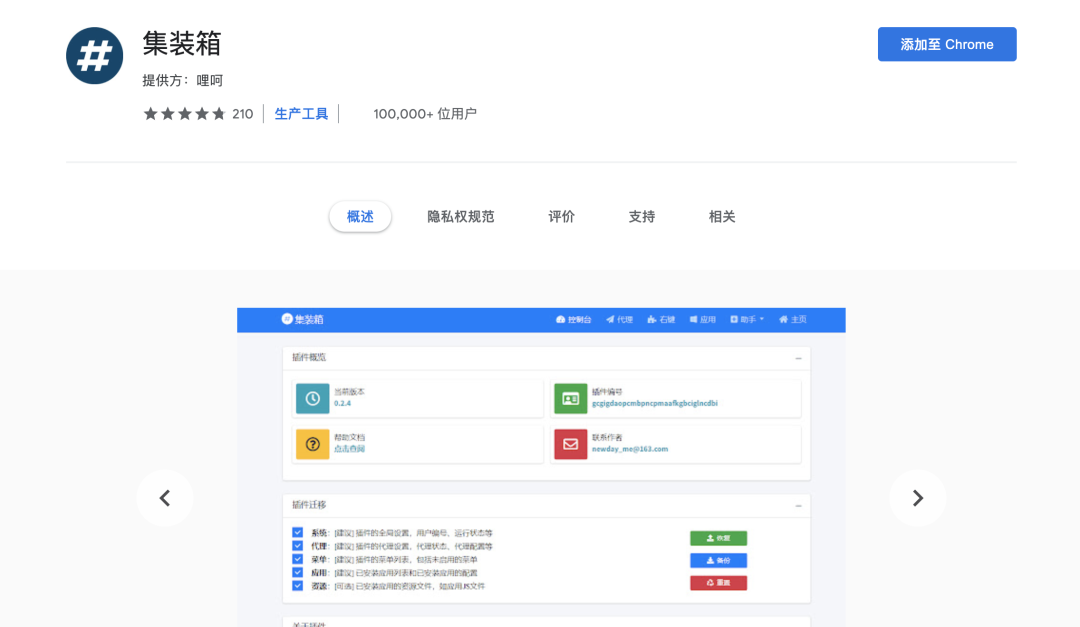This screenshot has width=1080, height=627.
Task: Go to the 相关 tab
Action: [722, 216]
